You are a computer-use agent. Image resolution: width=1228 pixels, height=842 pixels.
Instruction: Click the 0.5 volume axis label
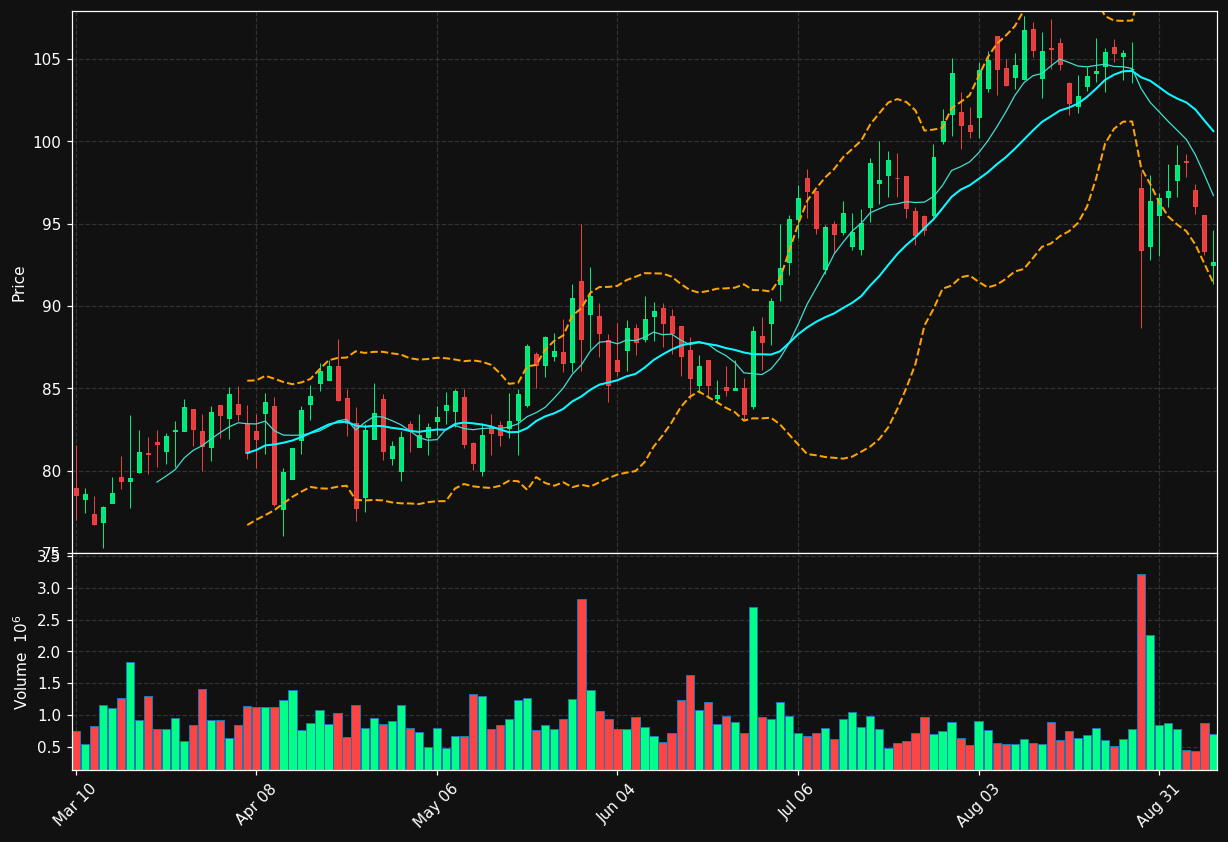pos(49,748)
